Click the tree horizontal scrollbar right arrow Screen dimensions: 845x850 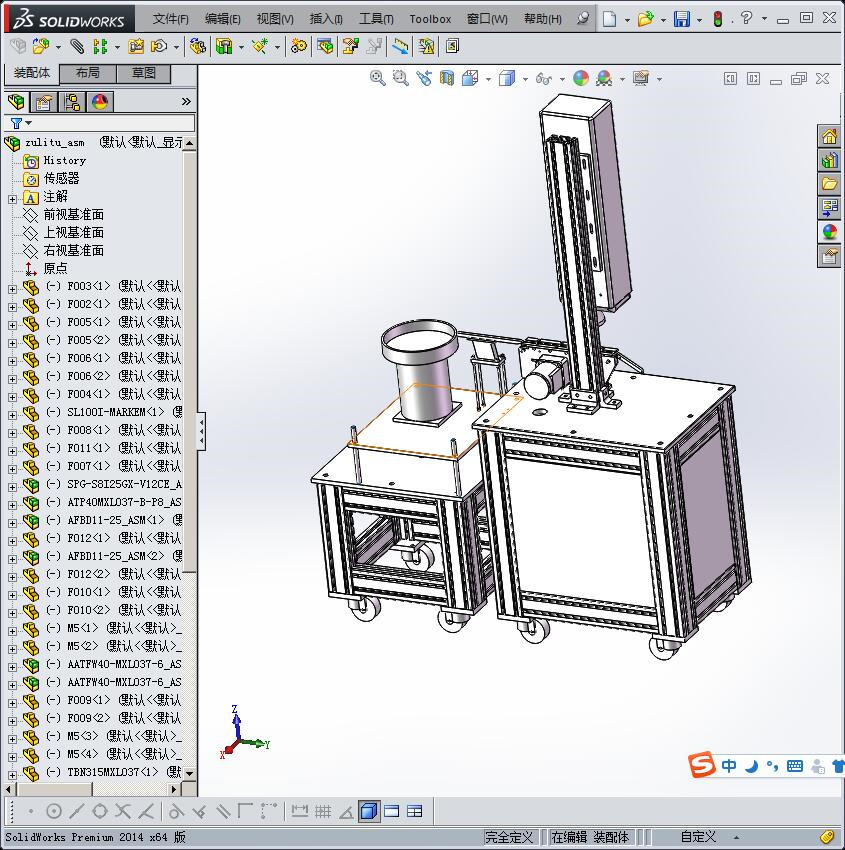coord(173,789)
